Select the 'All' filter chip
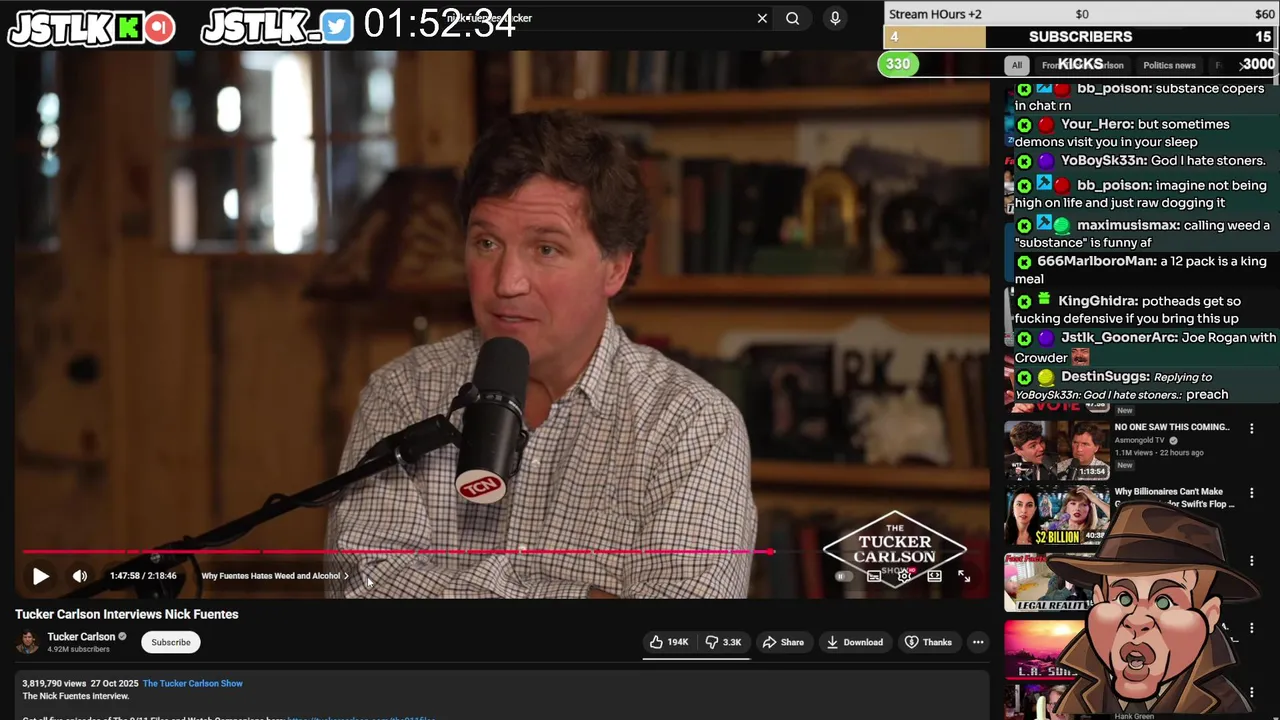 1016,65
